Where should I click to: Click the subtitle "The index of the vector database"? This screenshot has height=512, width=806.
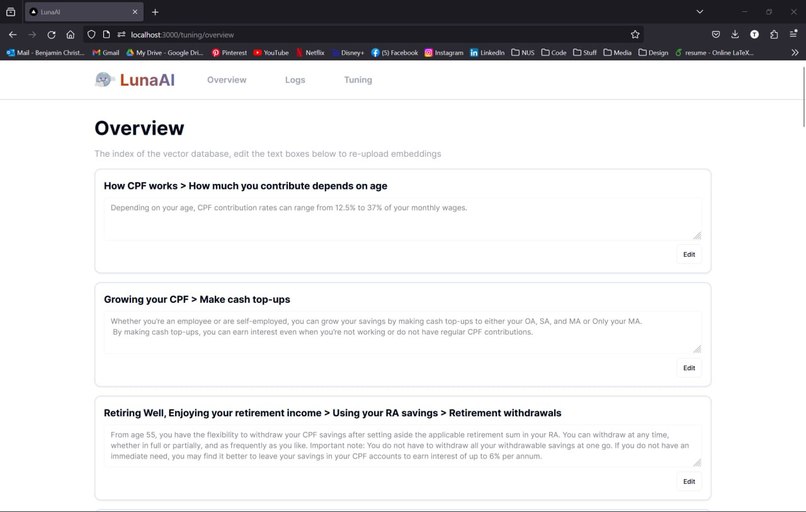click(162, 154)
